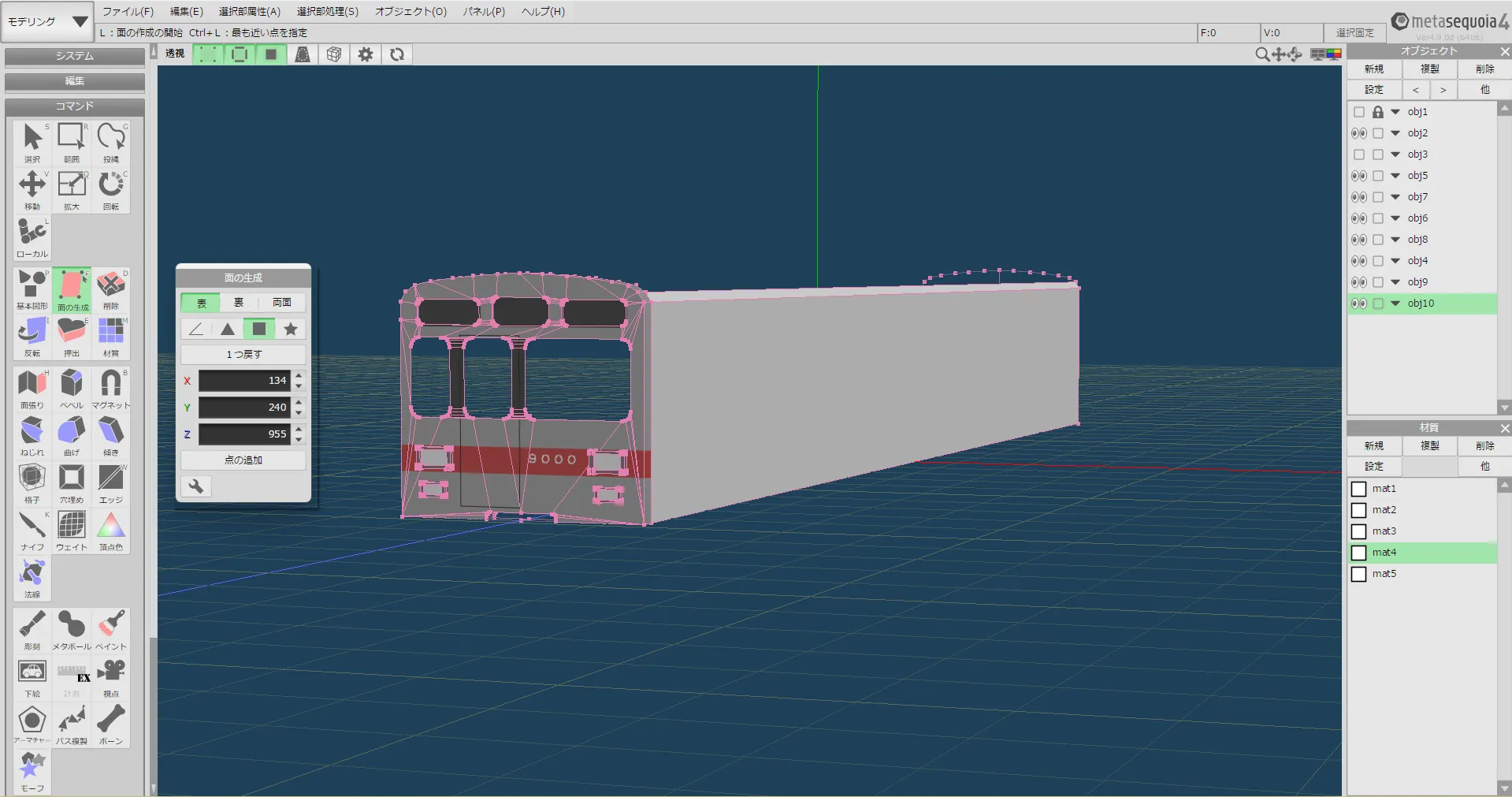
Task: Open the モデリング mode dropdown
Action: point(47,21)
